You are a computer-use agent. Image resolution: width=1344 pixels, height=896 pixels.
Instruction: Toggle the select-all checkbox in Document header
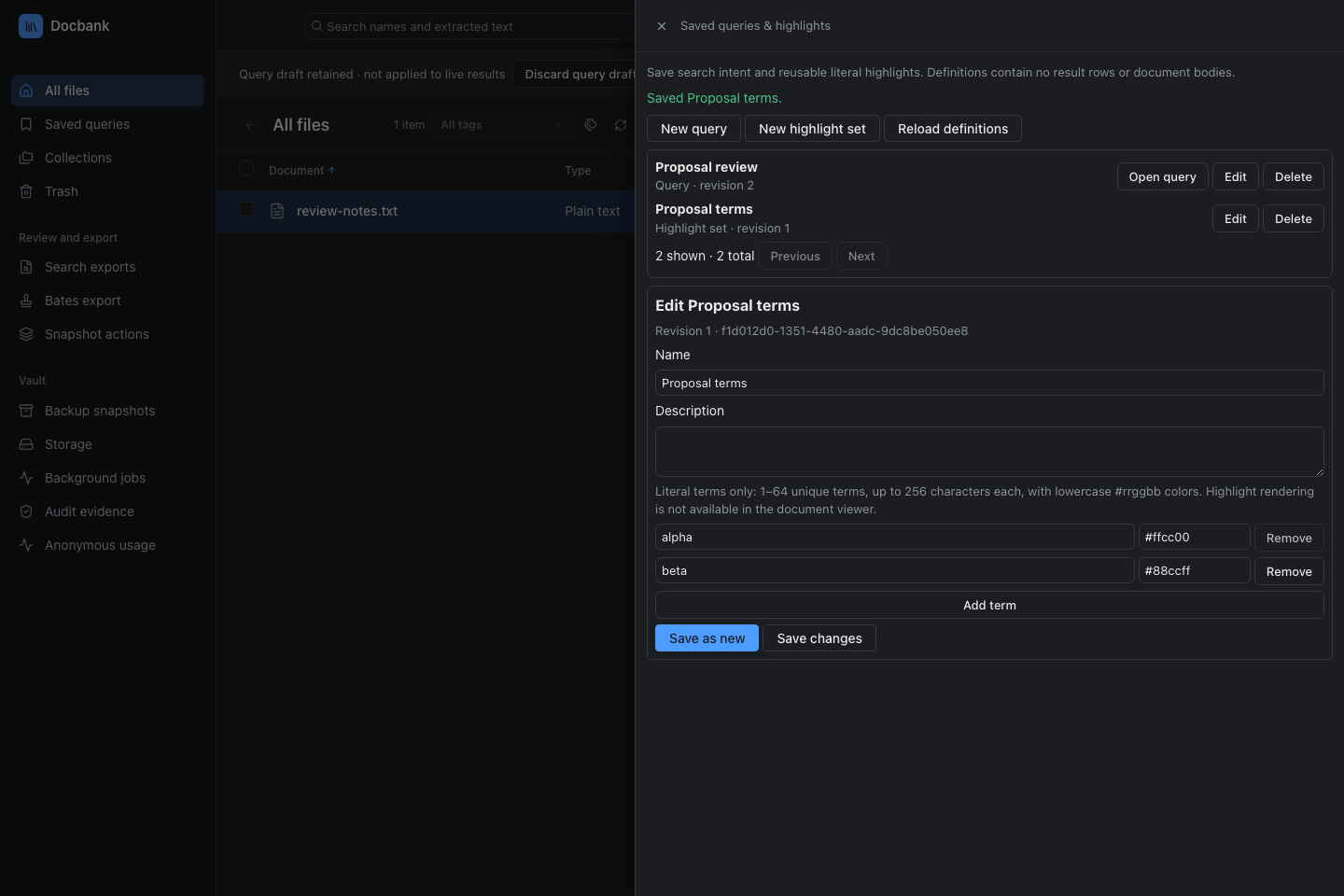pos(246,169)
